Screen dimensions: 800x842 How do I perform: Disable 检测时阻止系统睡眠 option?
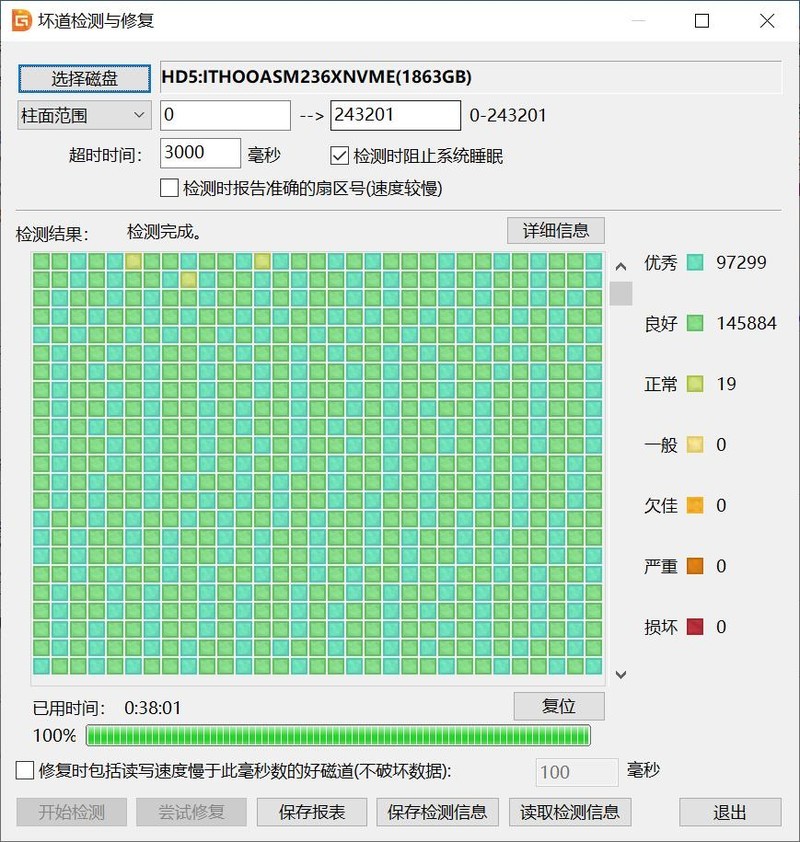tap(340, 153)
